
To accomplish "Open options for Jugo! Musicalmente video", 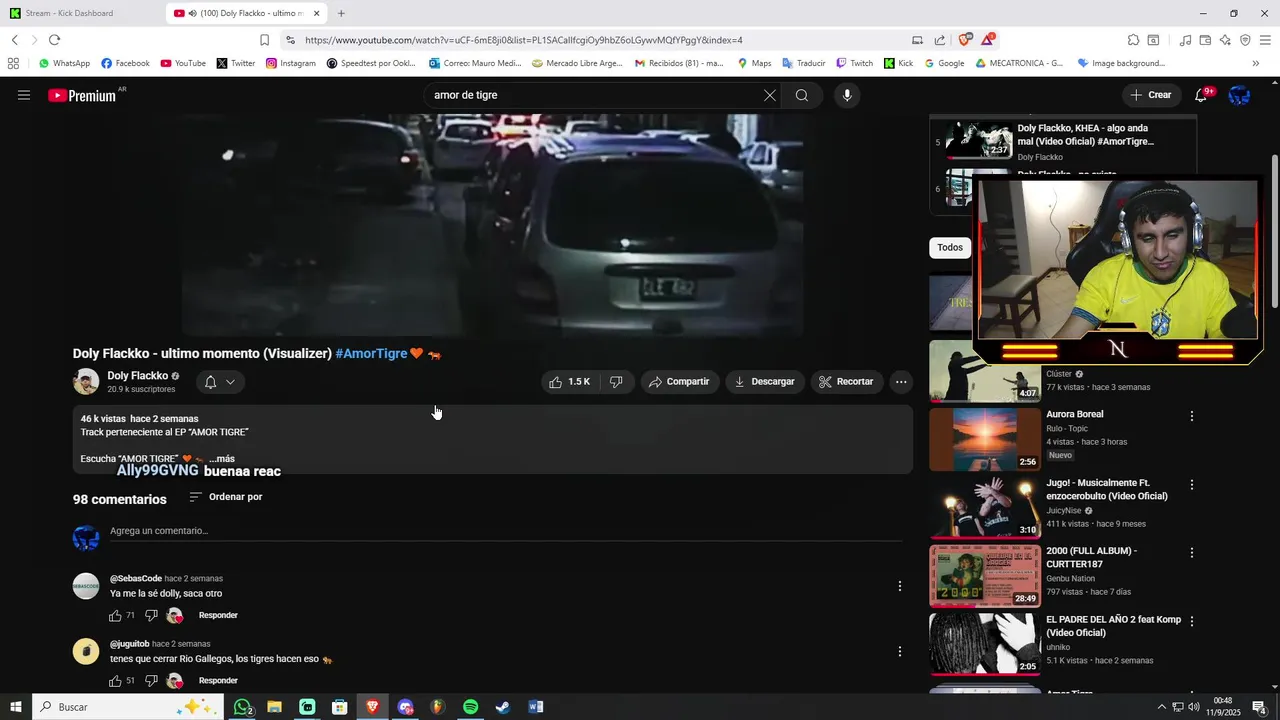I will tap(1191, 485).
